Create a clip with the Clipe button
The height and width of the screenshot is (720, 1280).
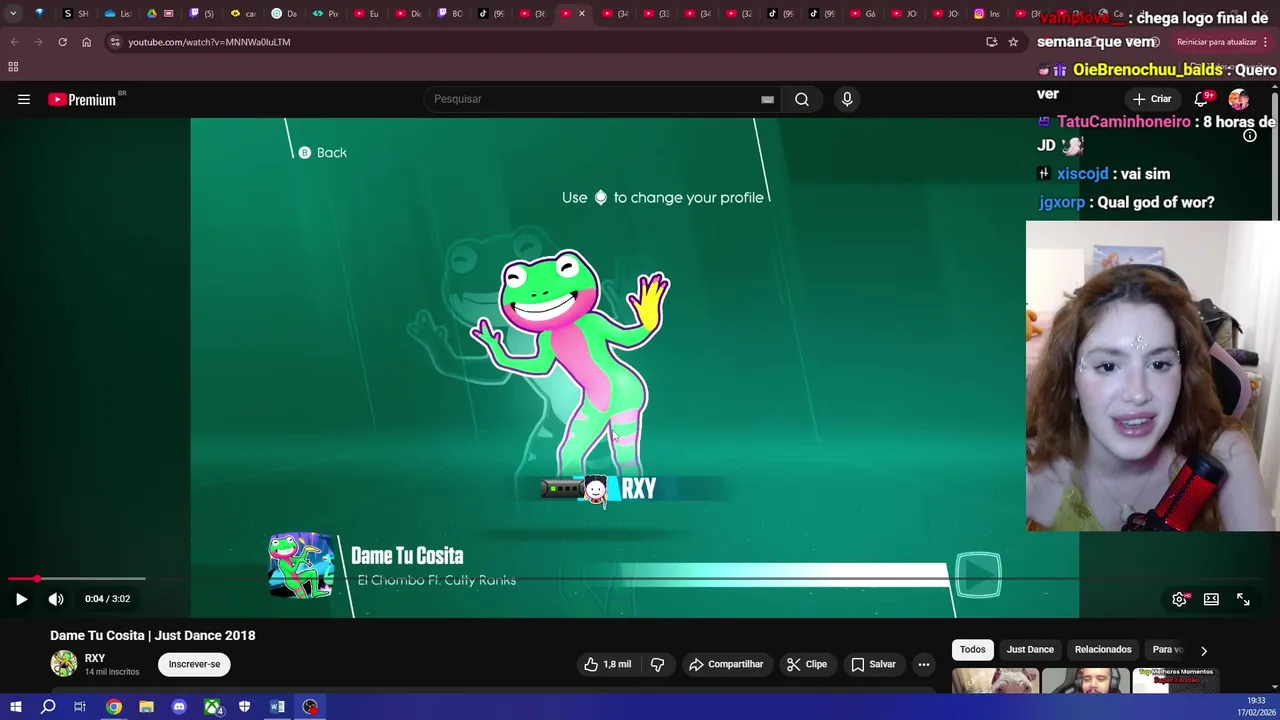[807, 664]
